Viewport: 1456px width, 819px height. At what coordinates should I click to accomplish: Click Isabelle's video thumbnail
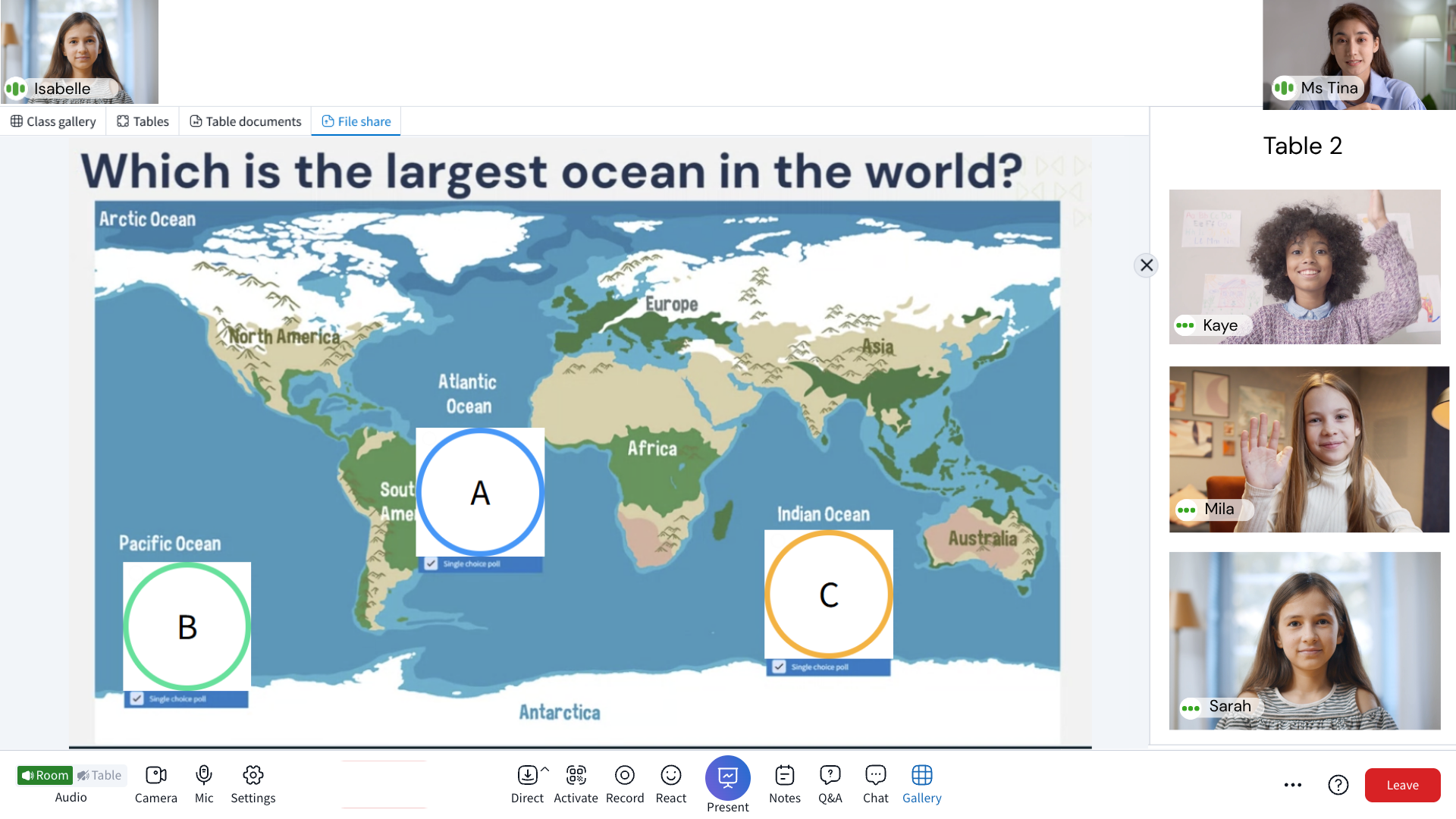pos(80,52)
